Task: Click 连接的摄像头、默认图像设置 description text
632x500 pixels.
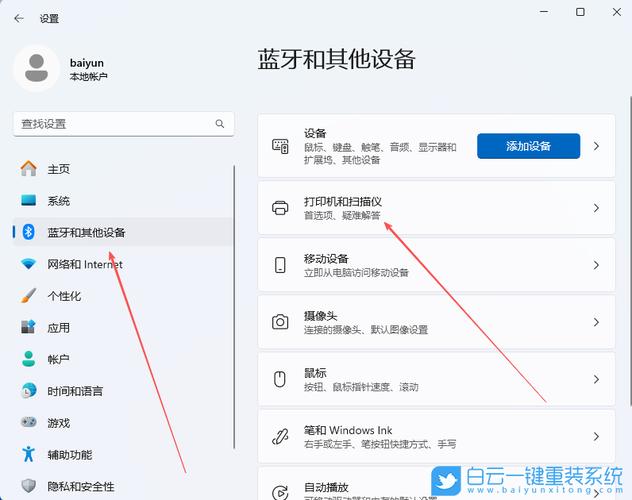Action: click(x=366, y=330)
